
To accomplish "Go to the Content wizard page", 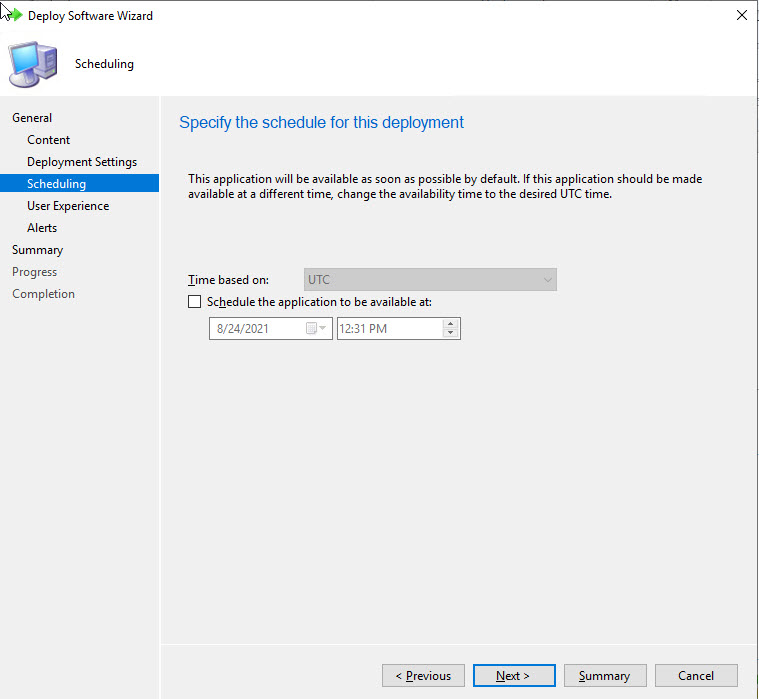I will [49, 140].
